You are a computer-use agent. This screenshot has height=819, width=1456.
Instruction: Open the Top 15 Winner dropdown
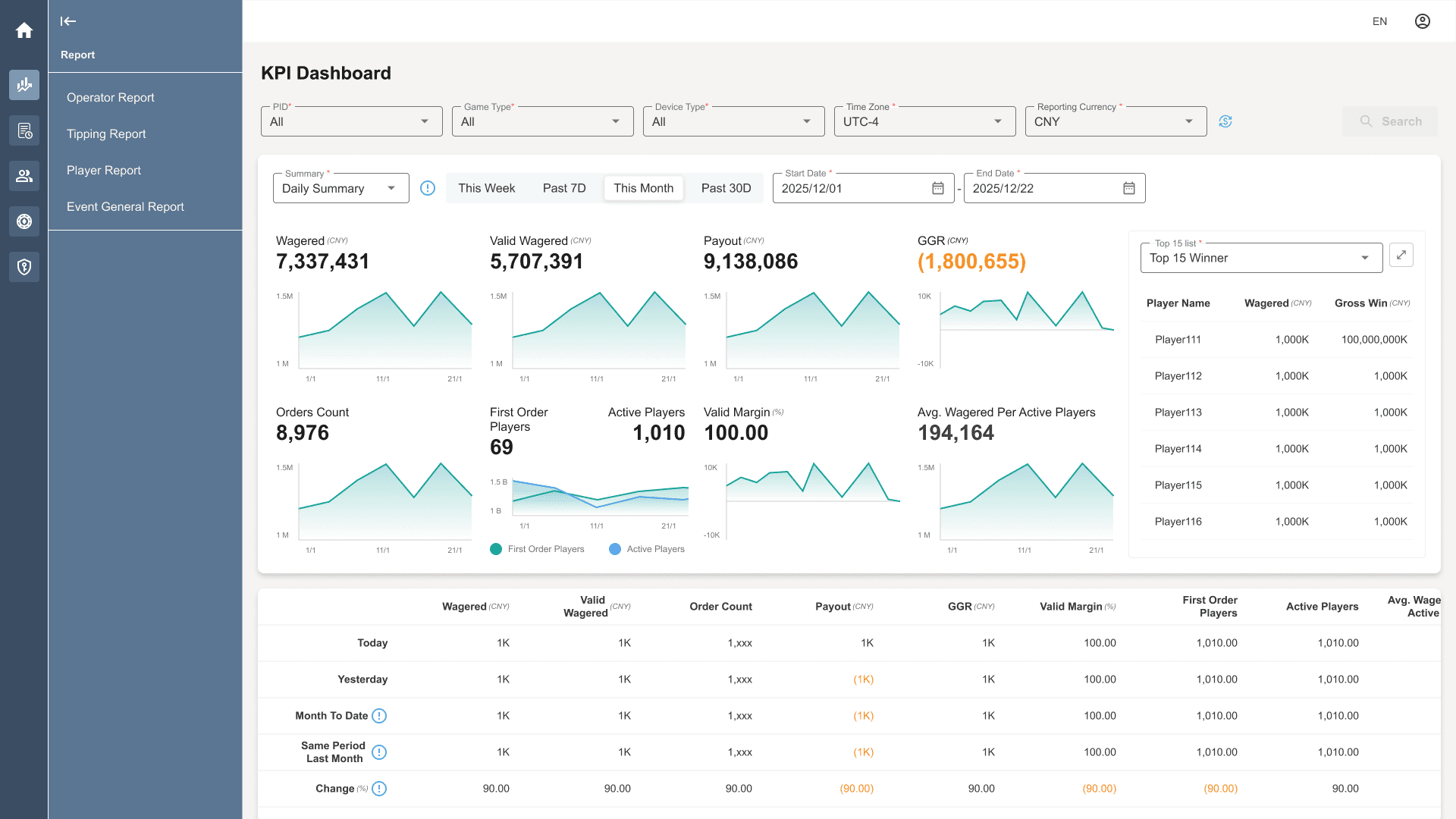(1262, 258)
